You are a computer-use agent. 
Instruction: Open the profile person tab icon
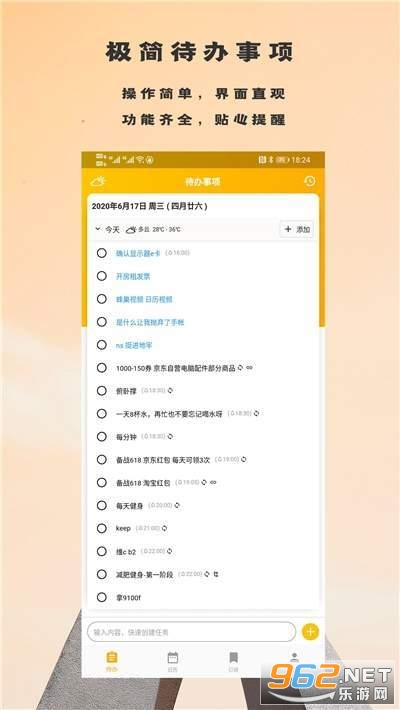click(x=294, y=657)
